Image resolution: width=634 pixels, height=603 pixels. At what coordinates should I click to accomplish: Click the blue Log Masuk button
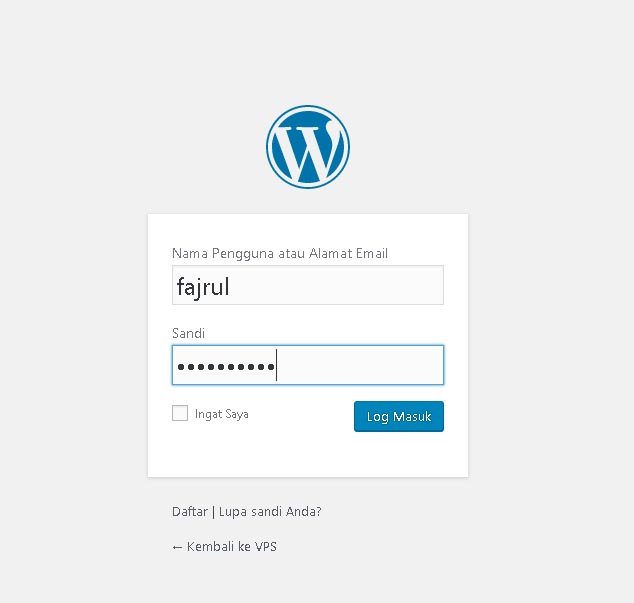[399, 416]
